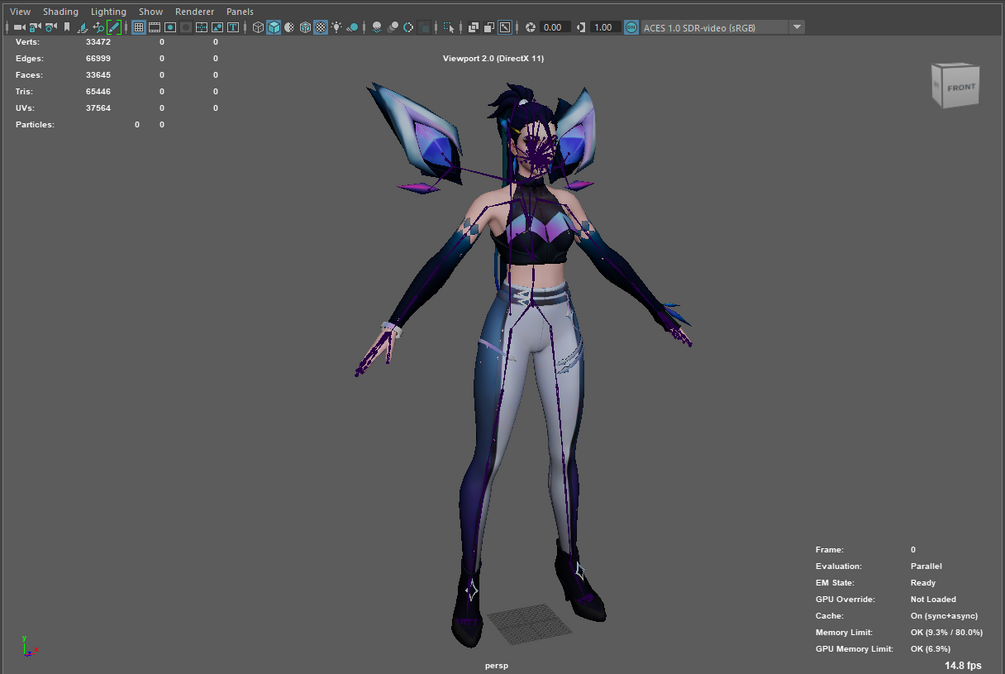Open the ACES 1.0 SDR-video view transform dropdown

pyautogui.click(x=723, y=28)
